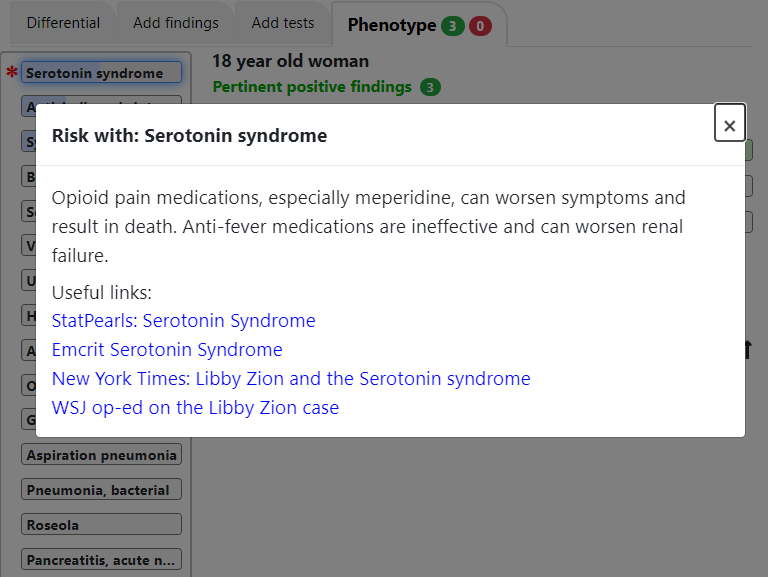Viewport: 768px width, 577px height.
Task: Click the green count badge beside Pertinent positive findings
Action: [430, 87]
